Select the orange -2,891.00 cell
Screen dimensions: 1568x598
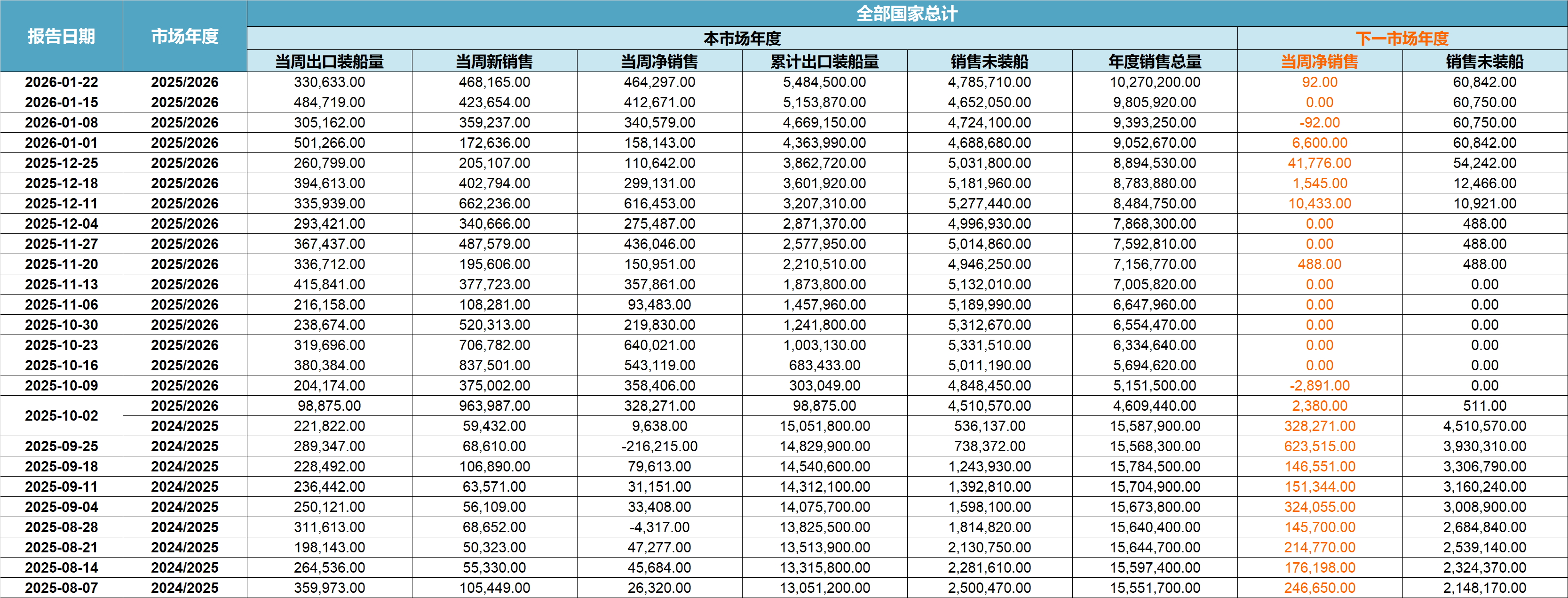[x=1319, y=385]
